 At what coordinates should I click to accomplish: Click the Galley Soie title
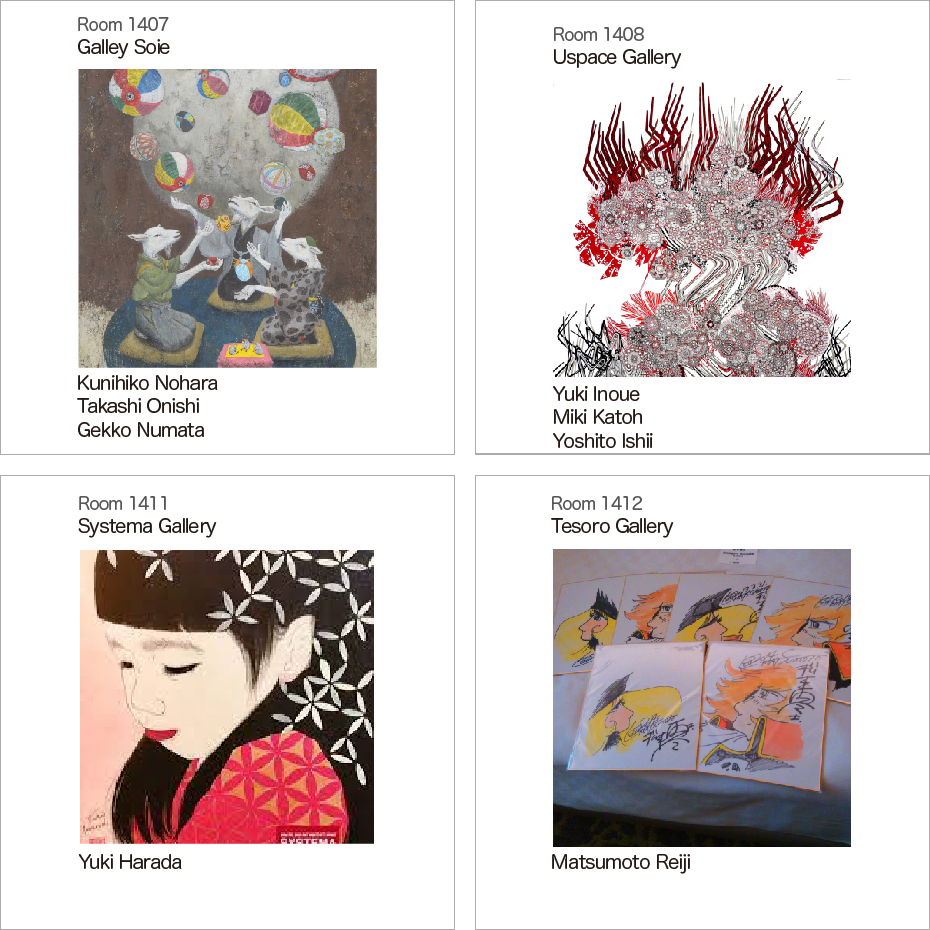pyautogui.click(x=123, y=47)
